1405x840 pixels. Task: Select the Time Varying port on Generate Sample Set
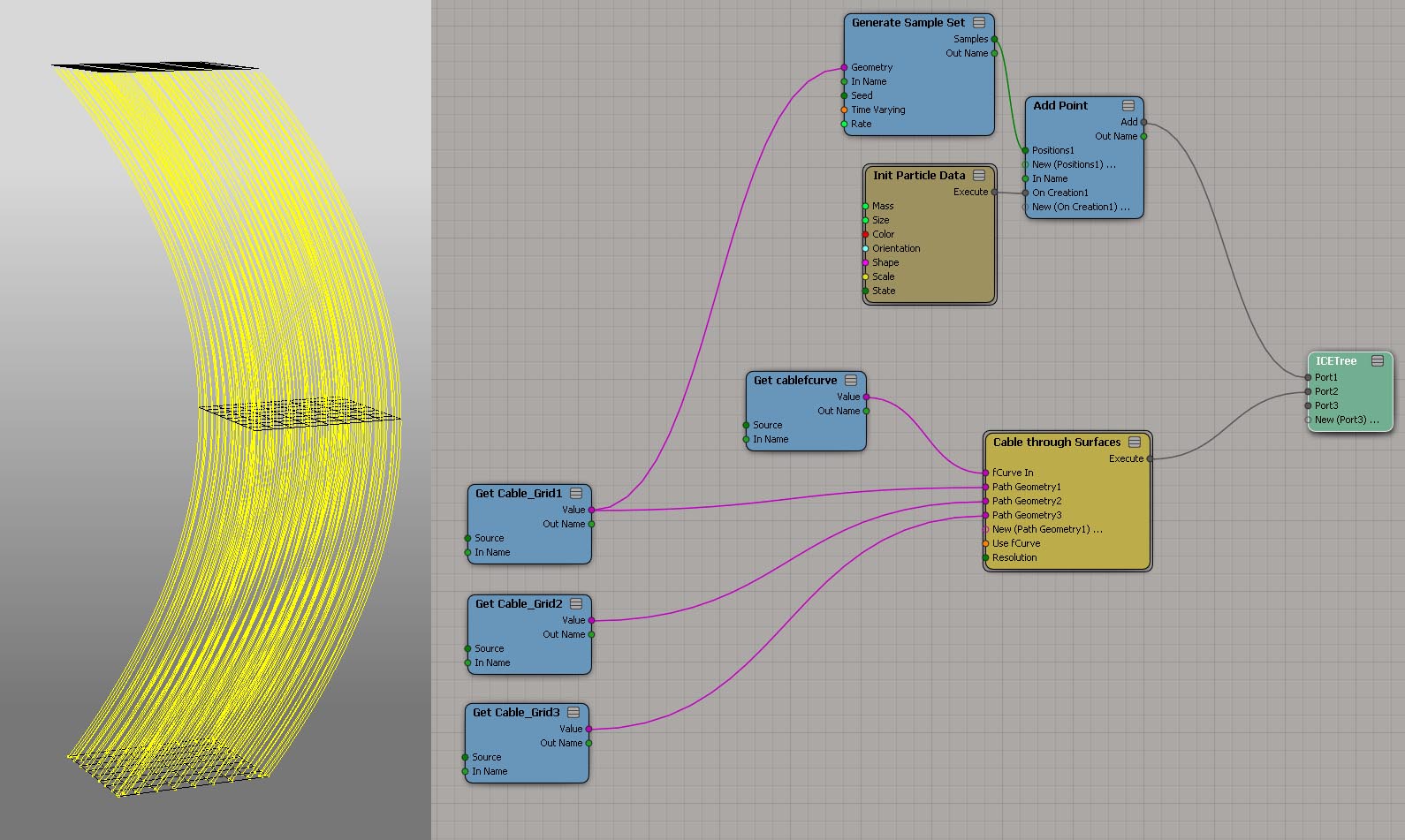click(844, 110)
